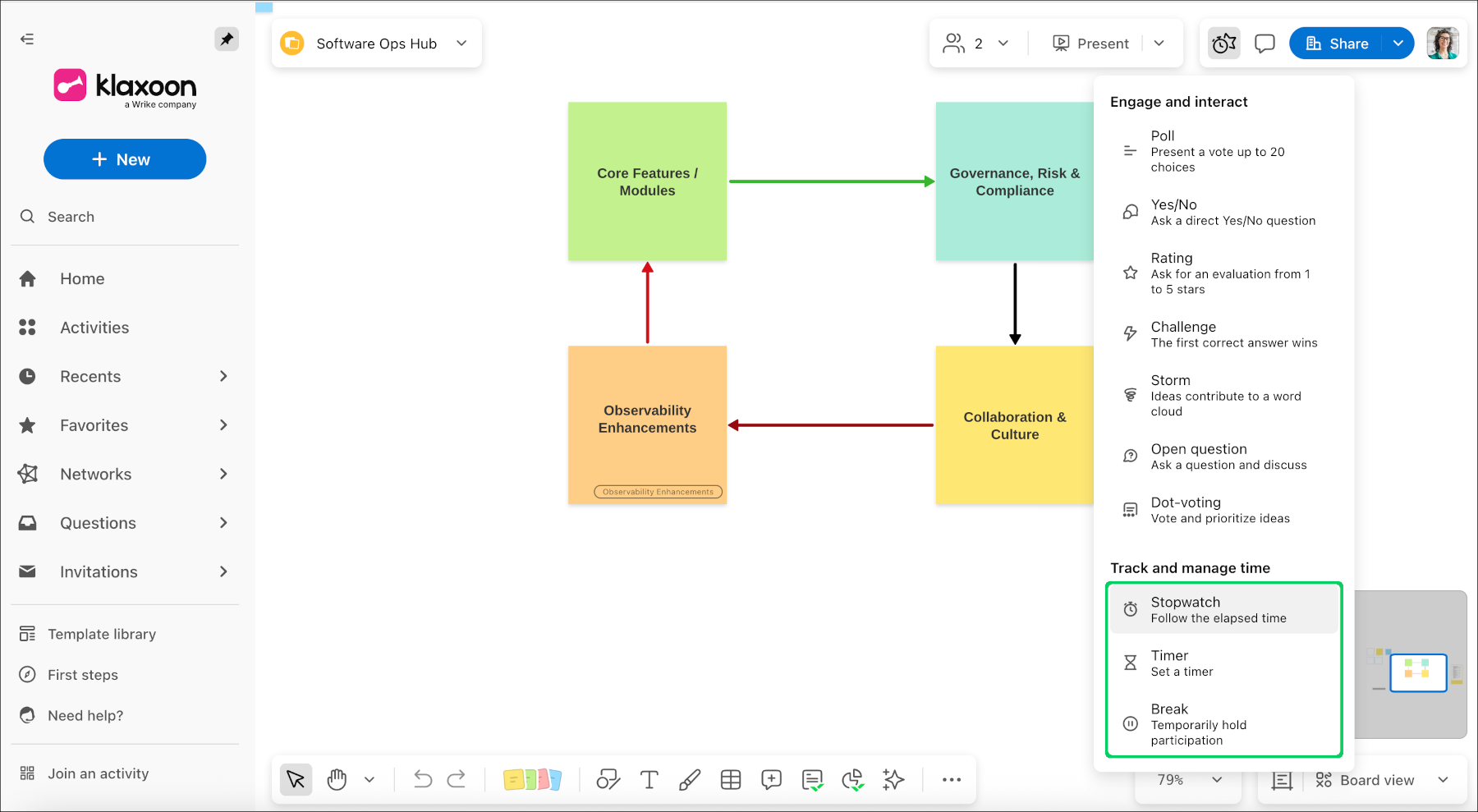This screenshot has width=1478, height=812.
Task: Toggle the sidebar pin icon
Action: (x=227, y=39)
